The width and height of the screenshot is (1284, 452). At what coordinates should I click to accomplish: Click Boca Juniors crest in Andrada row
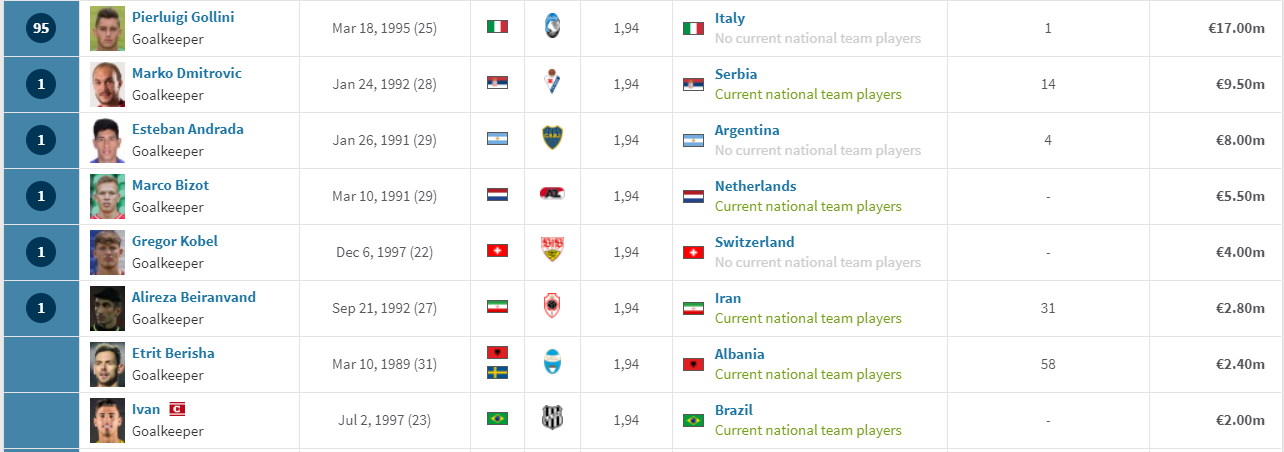coord(553,139)
